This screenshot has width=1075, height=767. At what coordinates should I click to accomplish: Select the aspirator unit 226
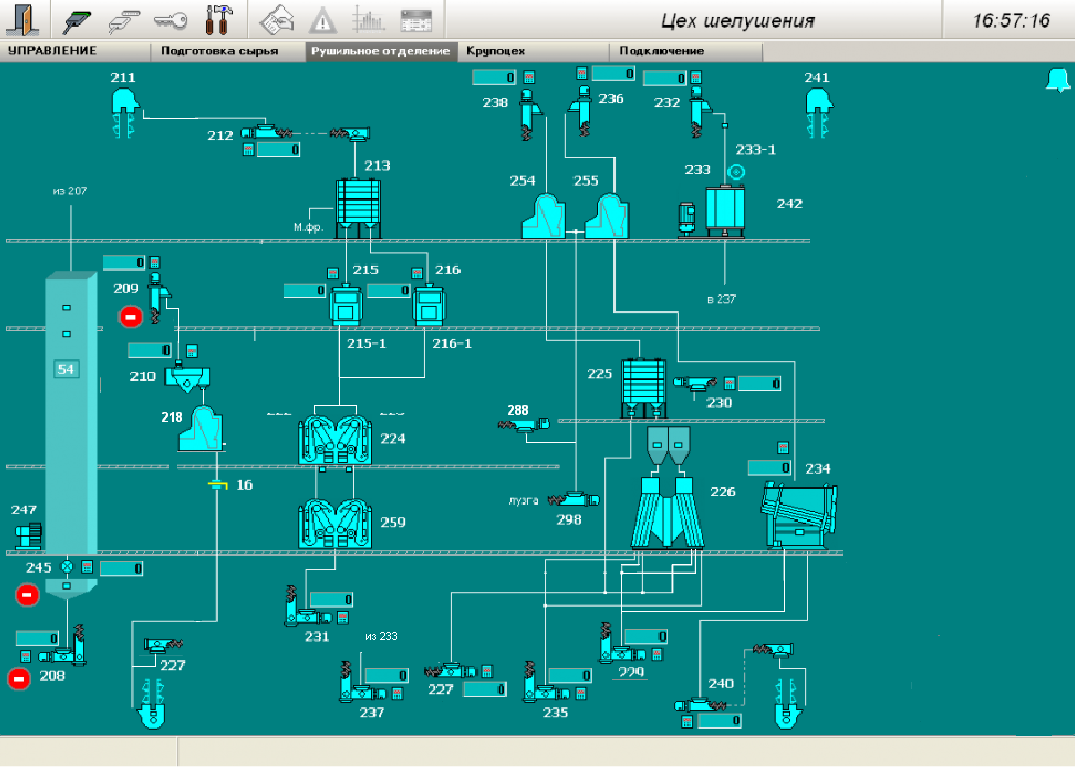coord(669,510)
